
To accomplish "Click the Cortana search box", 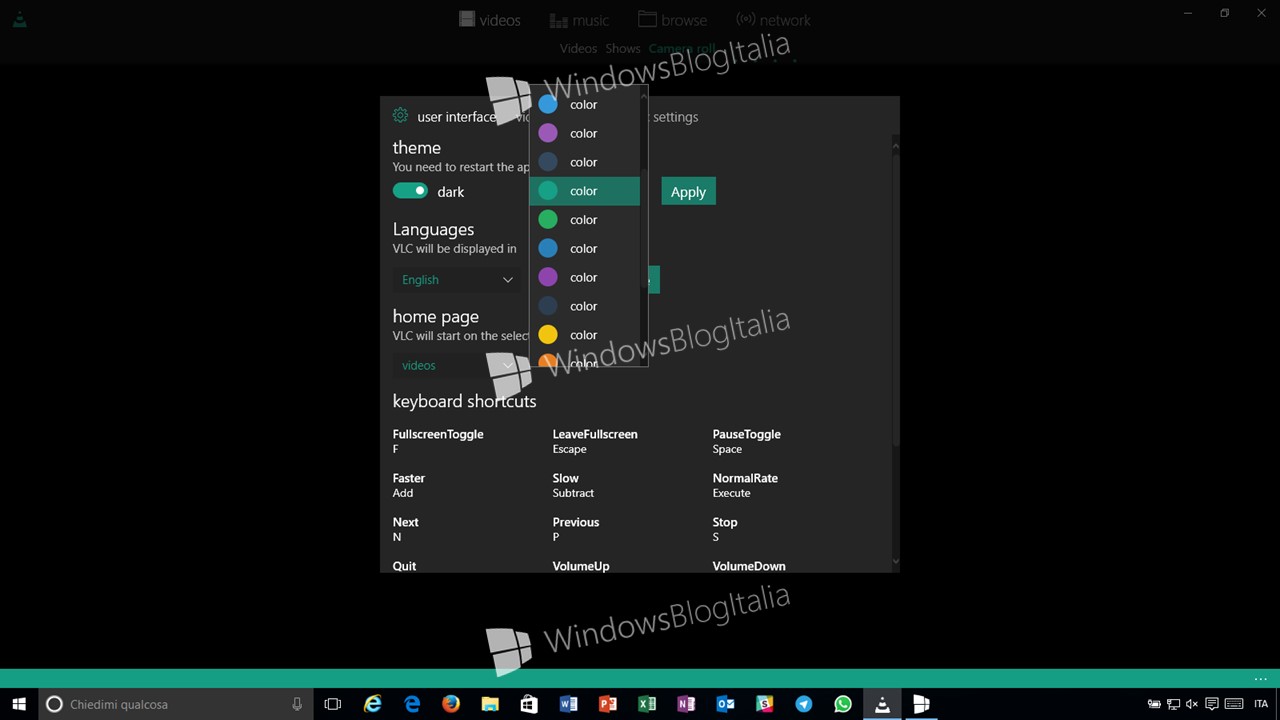I will 176,704.
